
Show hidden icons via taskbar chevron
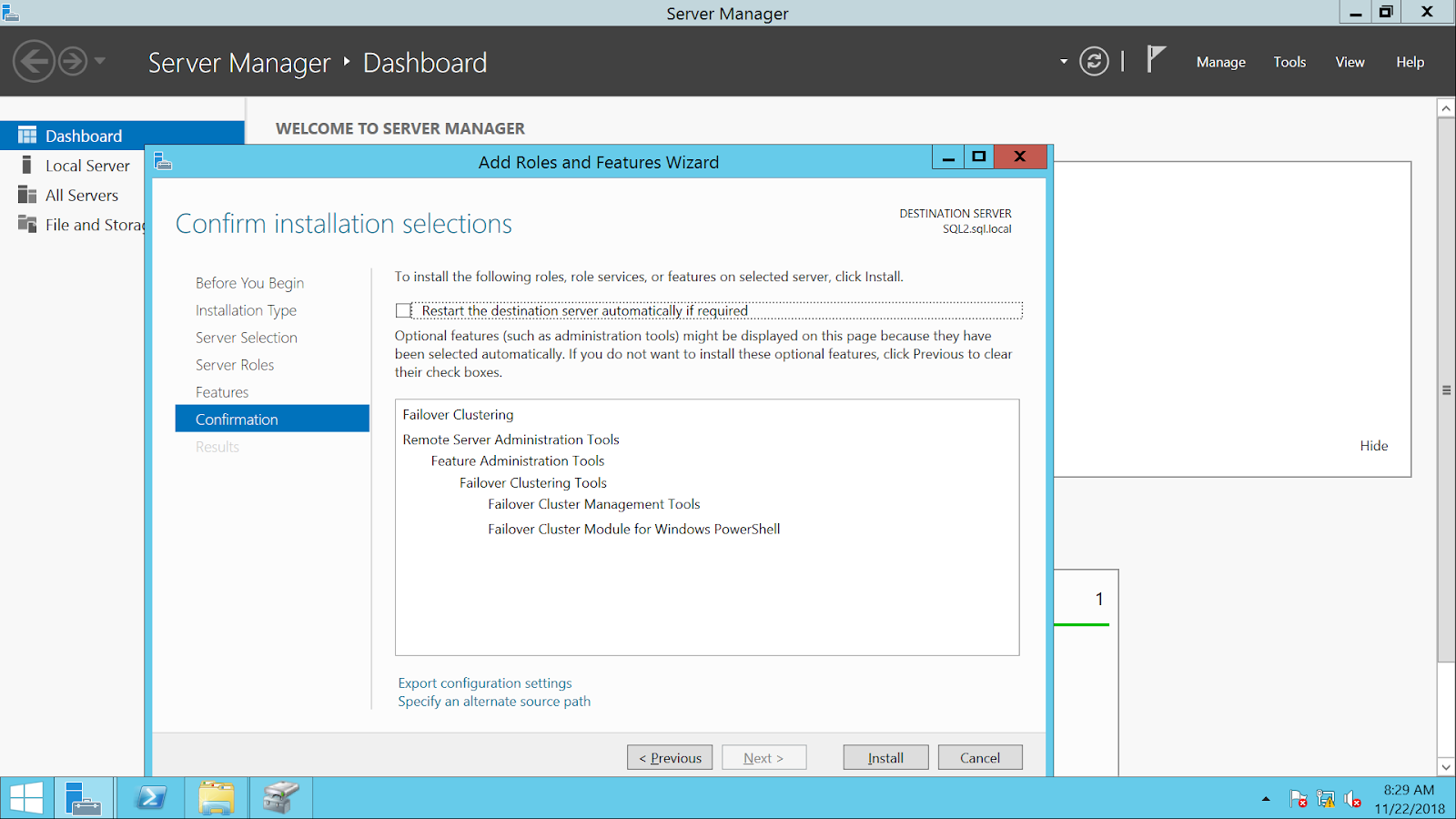coord(1266,799)
